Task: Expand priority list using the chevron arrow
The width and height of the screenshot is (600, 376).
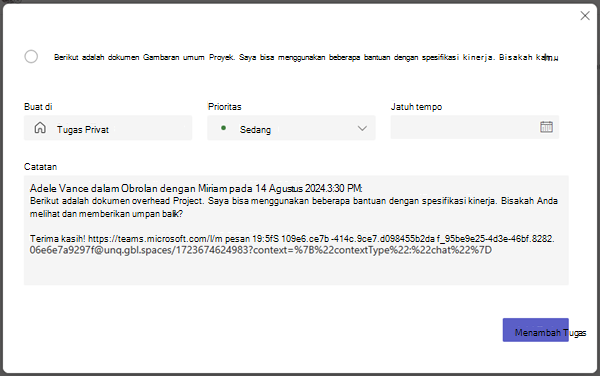Action: [362, 129]
